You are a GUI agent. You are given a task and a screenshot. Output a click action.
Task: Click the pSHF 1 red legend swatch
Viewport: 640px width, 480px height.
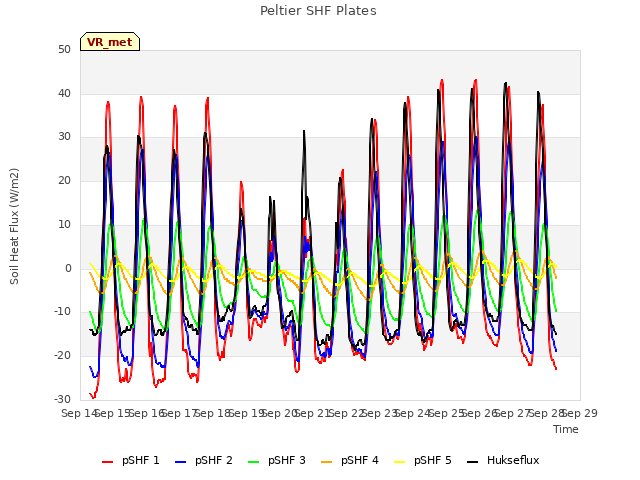107,462
